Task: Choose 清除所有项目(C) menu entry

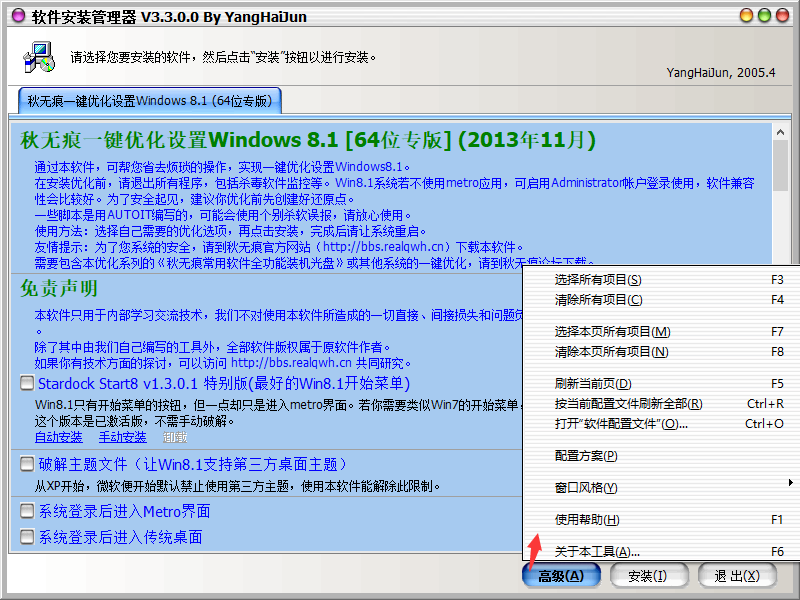Action: coord(661,300)
